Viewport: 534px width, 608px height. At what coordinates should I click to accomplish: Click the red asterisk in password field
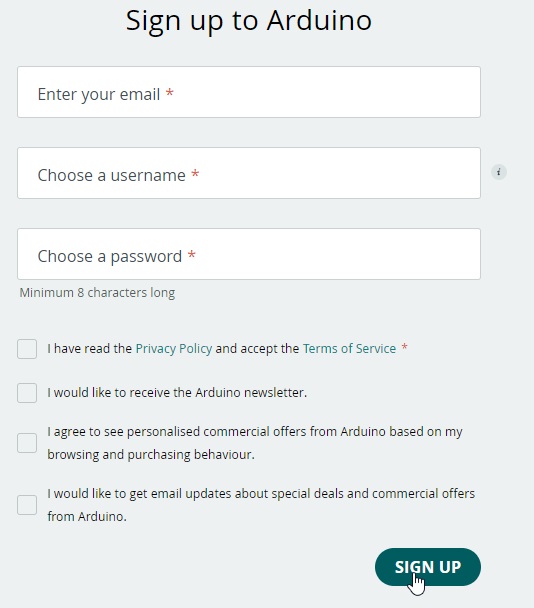click(192, 255)
